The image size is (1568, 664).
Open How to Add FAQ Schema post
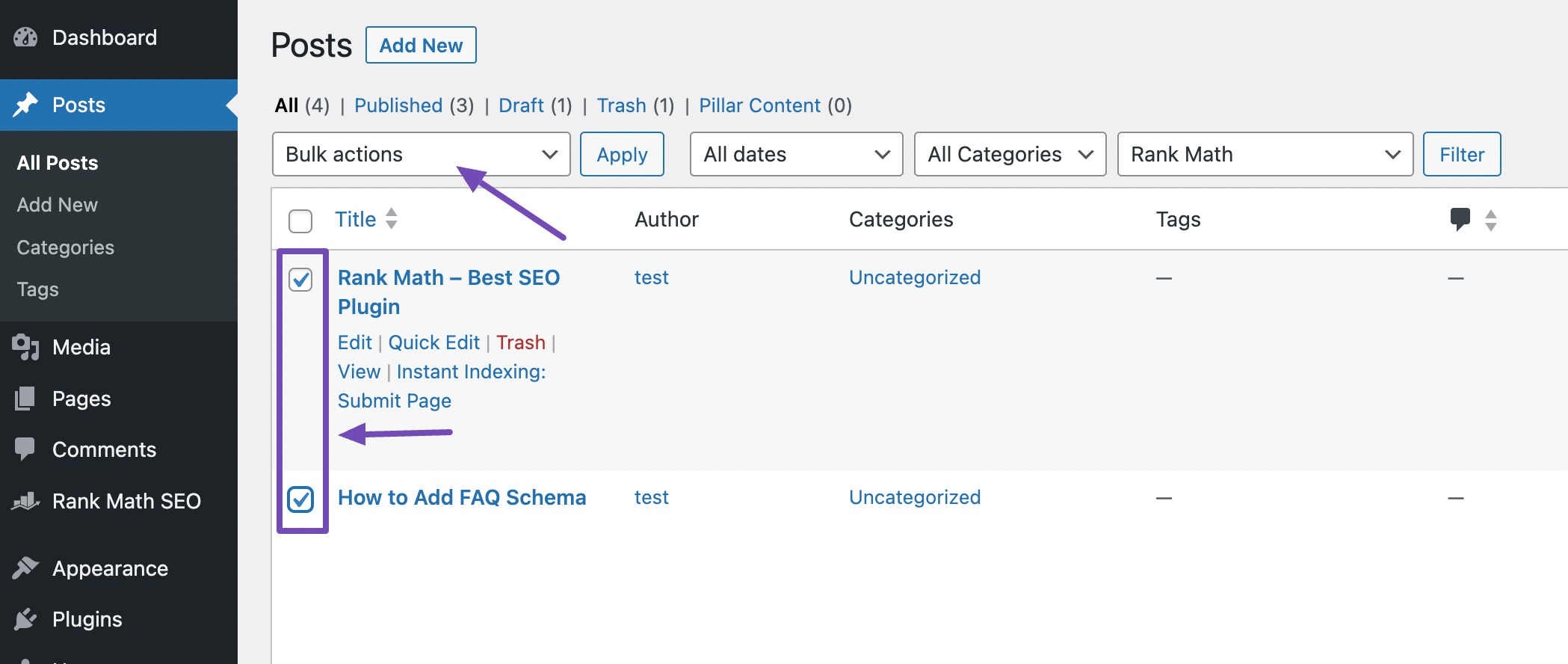point(462,497)
